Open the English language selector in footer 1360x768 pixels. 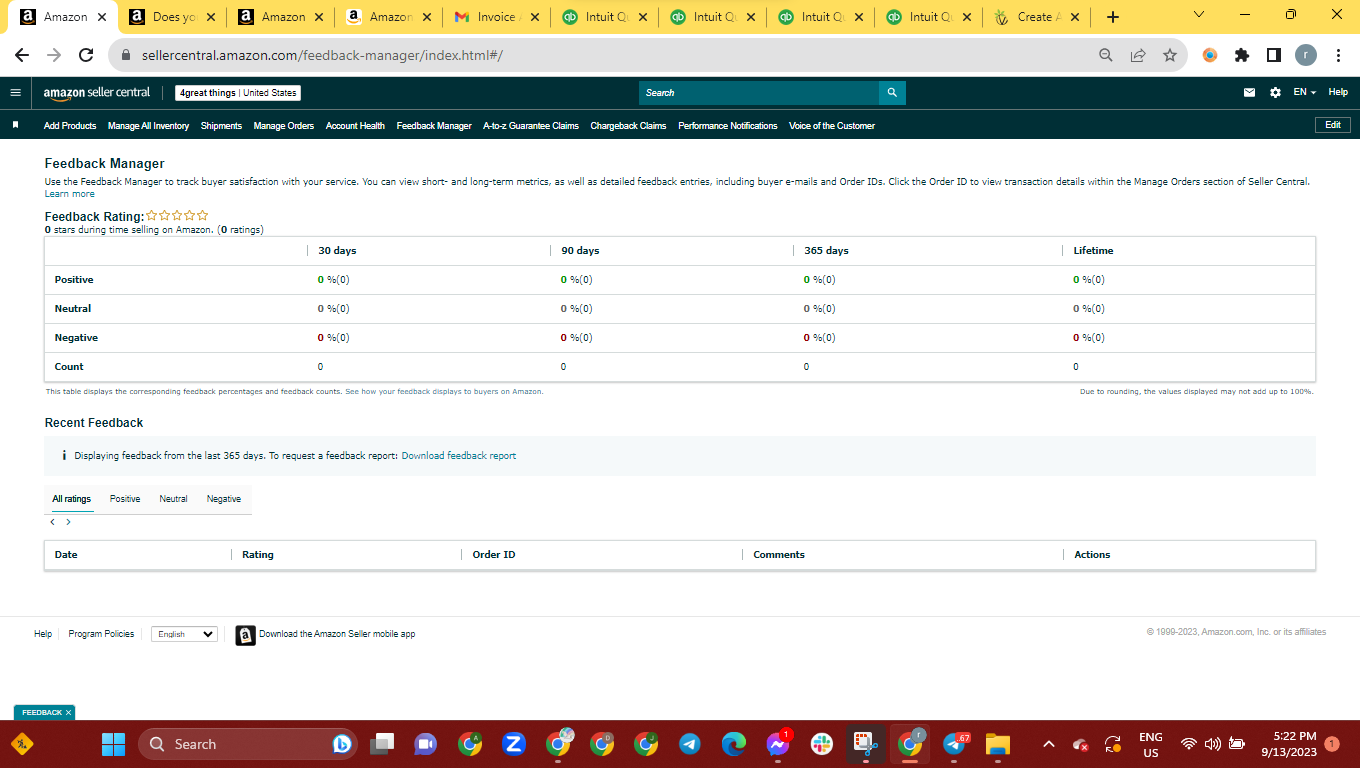(x=184, y=634)
